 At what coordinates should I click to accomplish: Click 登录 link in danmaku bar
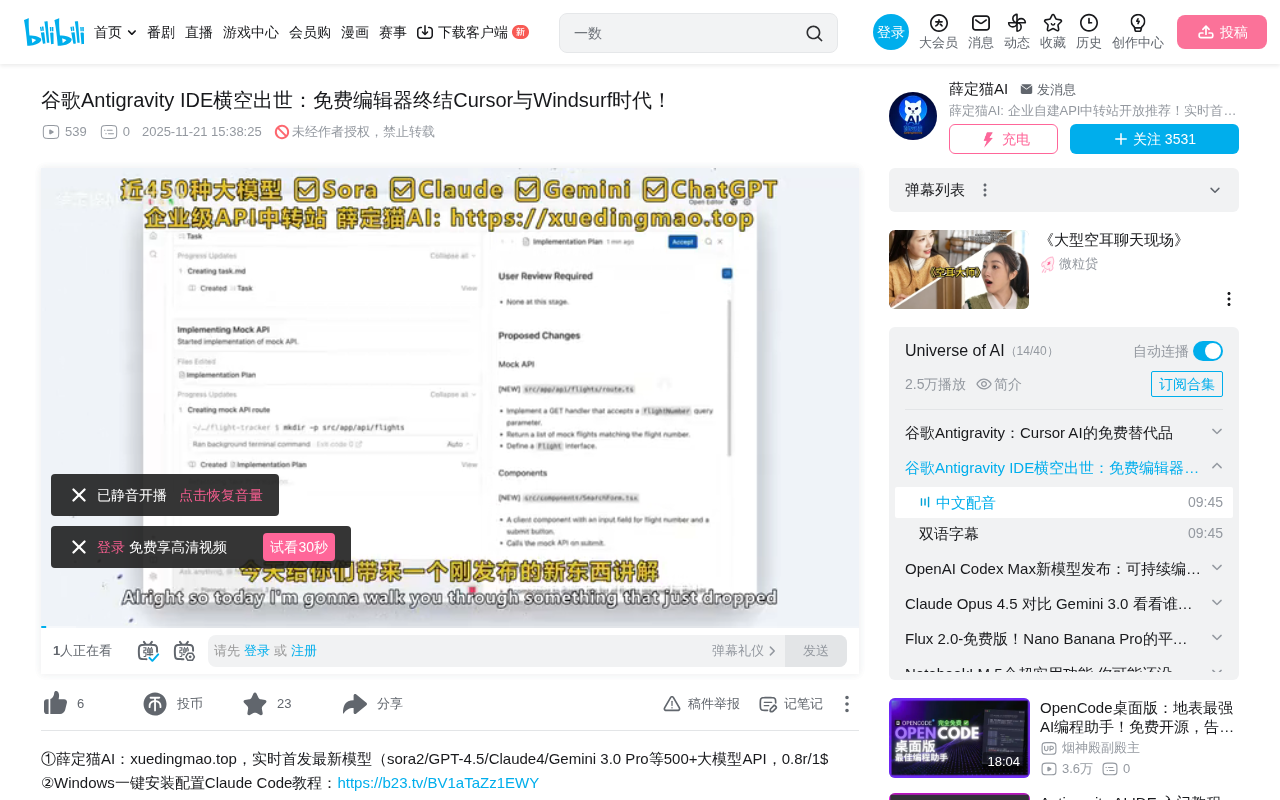(257, 651)
